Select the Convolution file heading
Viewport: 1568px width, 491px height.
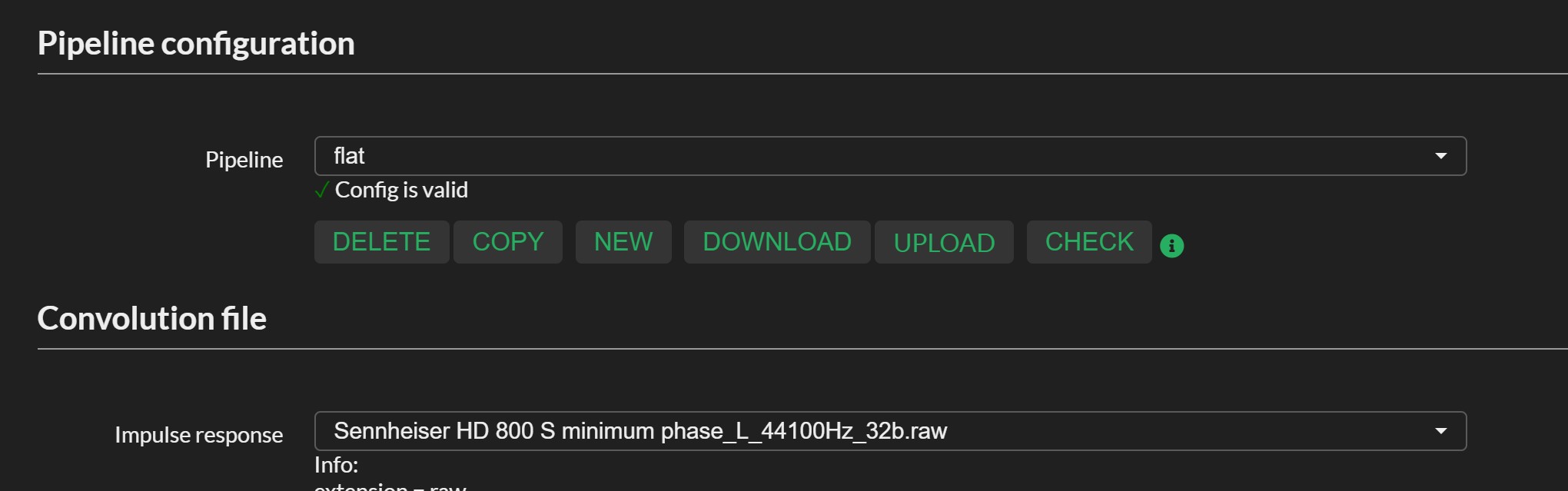click(152, 319)
